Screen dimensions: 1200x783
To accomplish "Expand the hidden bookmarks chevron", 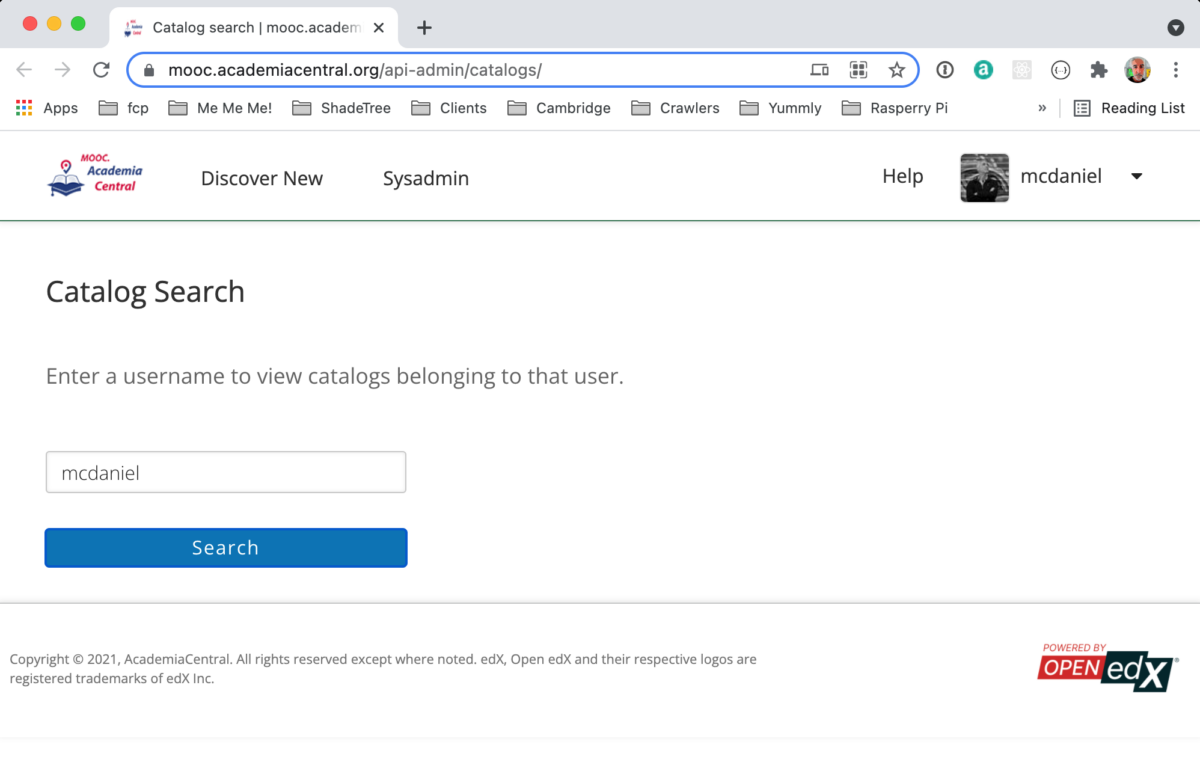I will pyautogui.click(x=1042, y=108).
